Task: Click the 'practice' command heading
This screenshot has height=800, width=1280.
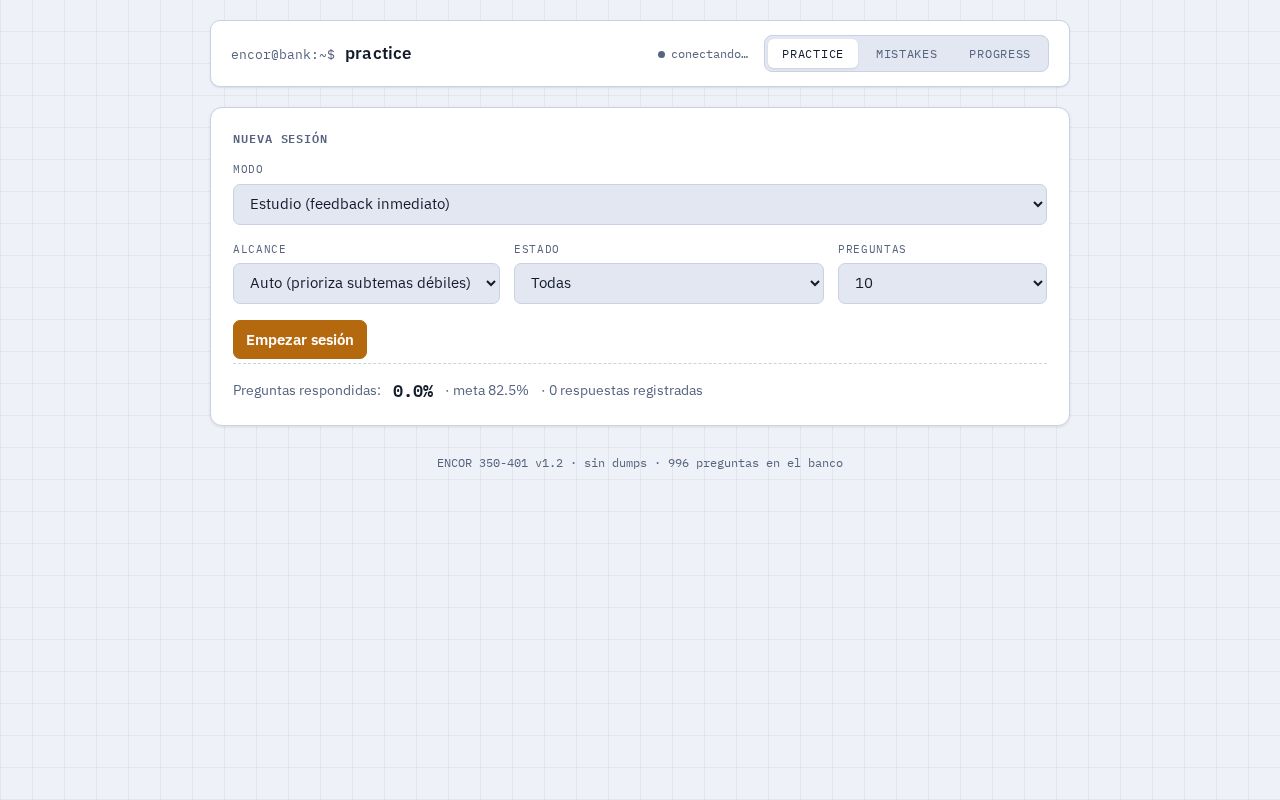Action: [x=378, y=53]
